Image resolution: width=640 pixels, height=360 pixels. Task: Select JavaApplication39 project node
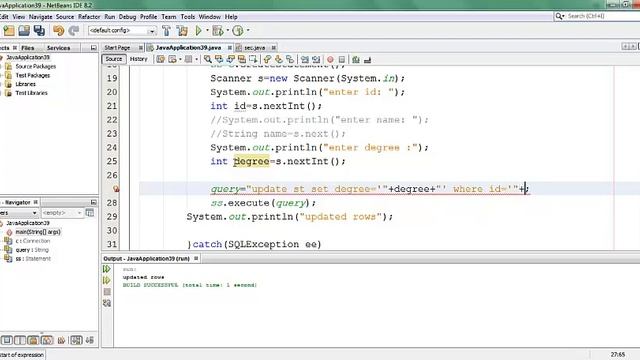point(28,58)
